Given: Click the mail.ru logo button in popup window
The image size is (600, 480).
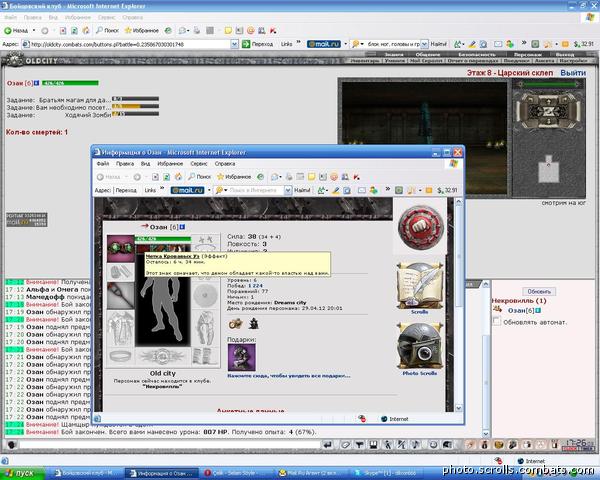Looking at the screenshot, I should [188, 190].
